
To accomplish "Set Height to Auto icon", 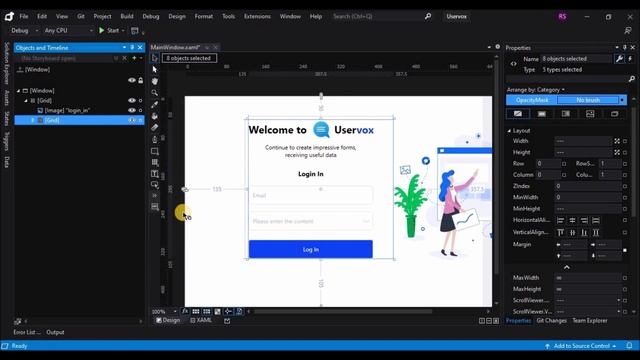I will click(x=617, y=152).
